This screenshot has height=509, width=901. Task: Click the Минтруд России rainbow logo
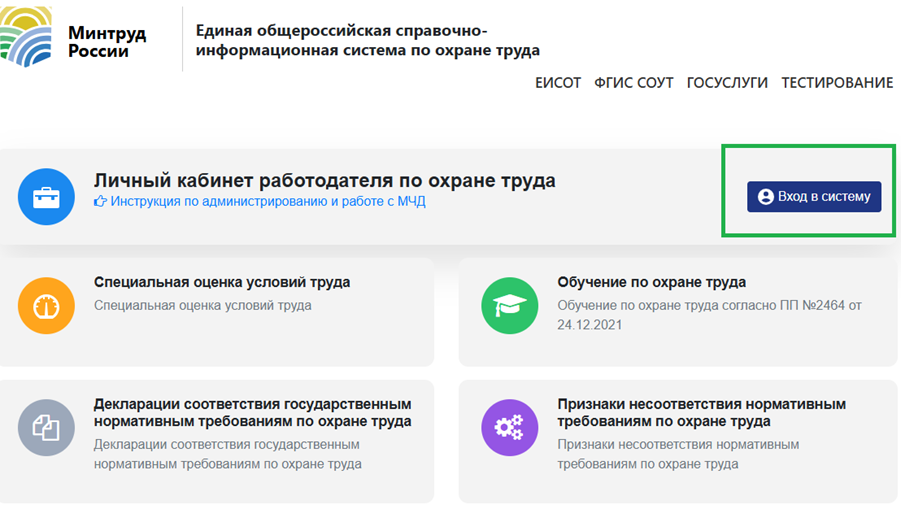tap(25, 38)
